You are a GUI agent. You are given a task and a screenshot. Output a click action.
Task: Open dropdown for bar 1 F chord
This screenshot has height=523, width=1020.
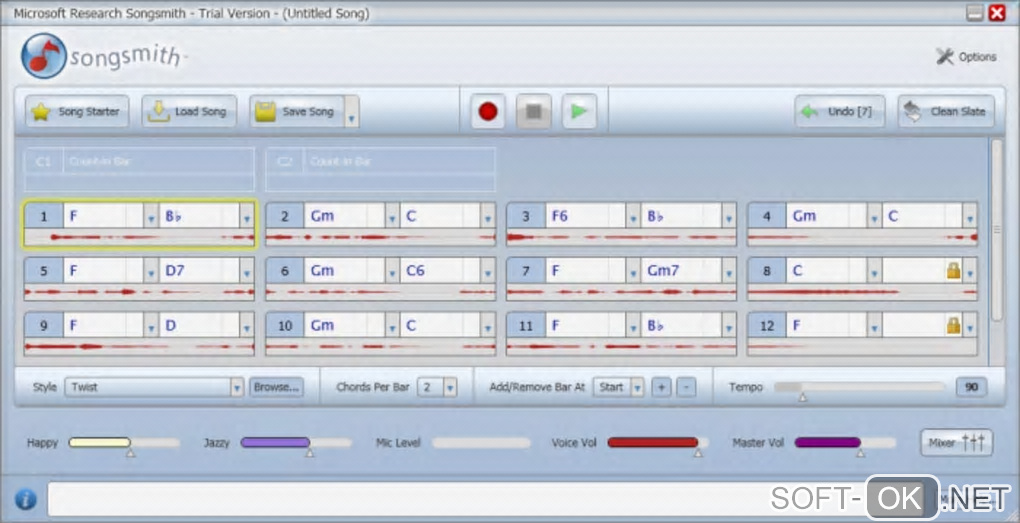(151, 217)
